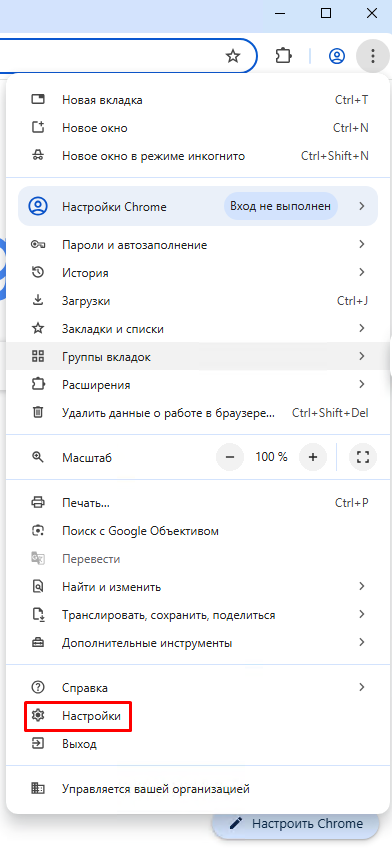Expand Группы вкладок submenu arrow
The image size is (392, 854).
pos(362,357)
